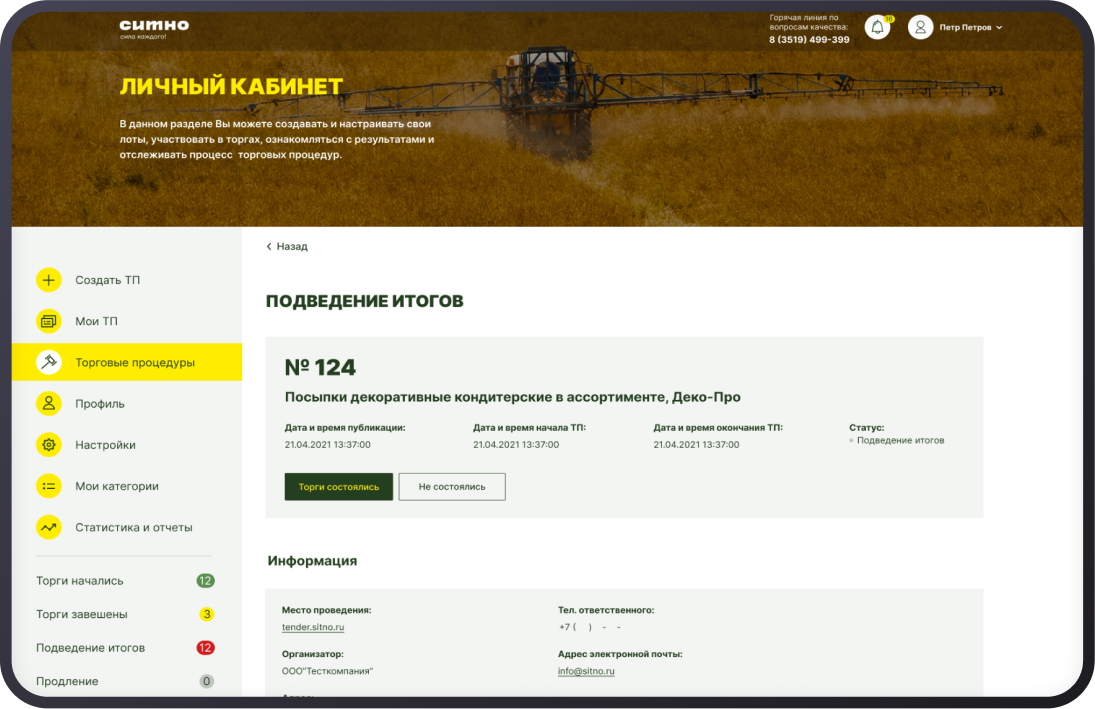Click the Профиль person icon
The image size is (1095, 709).
tap(49, 403)
